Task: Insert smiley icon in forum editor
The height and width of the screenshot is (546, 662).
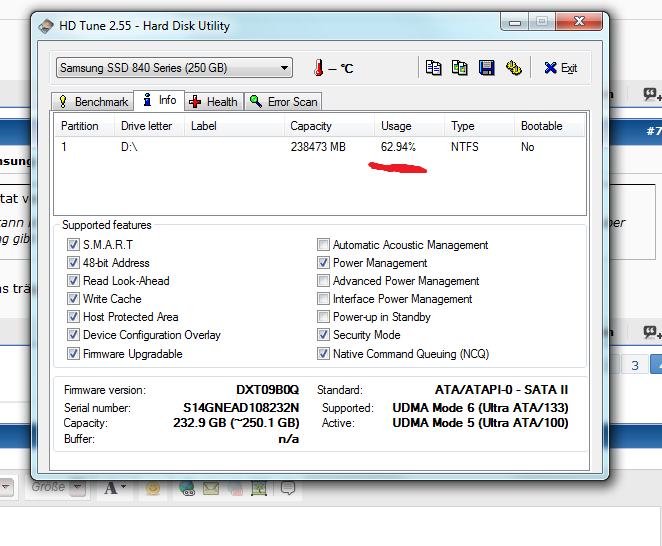Action: pos(153,488)
